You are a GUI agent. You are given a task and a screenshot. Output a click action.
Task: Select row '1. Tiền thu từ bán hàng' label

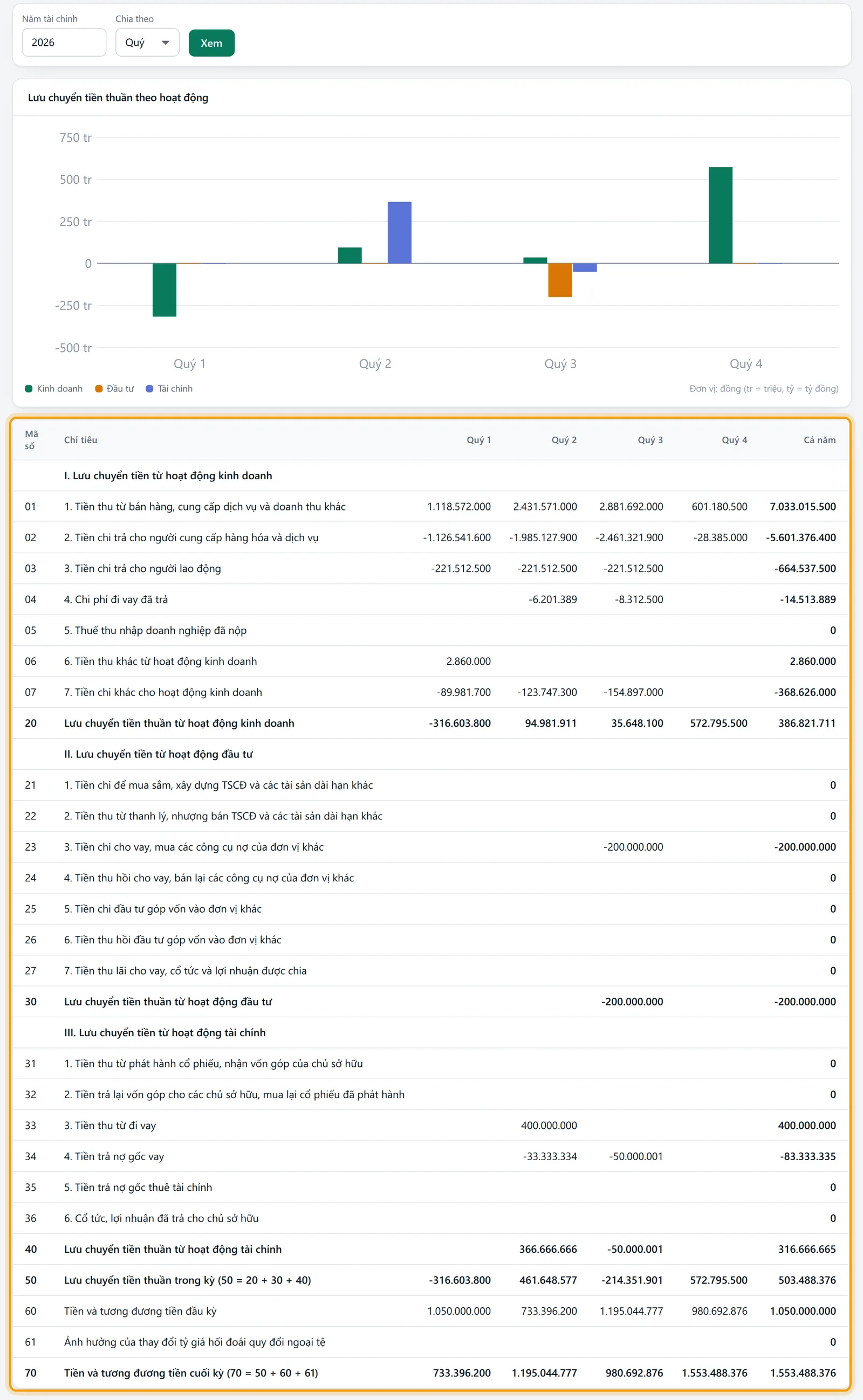(x=205, y=507)
